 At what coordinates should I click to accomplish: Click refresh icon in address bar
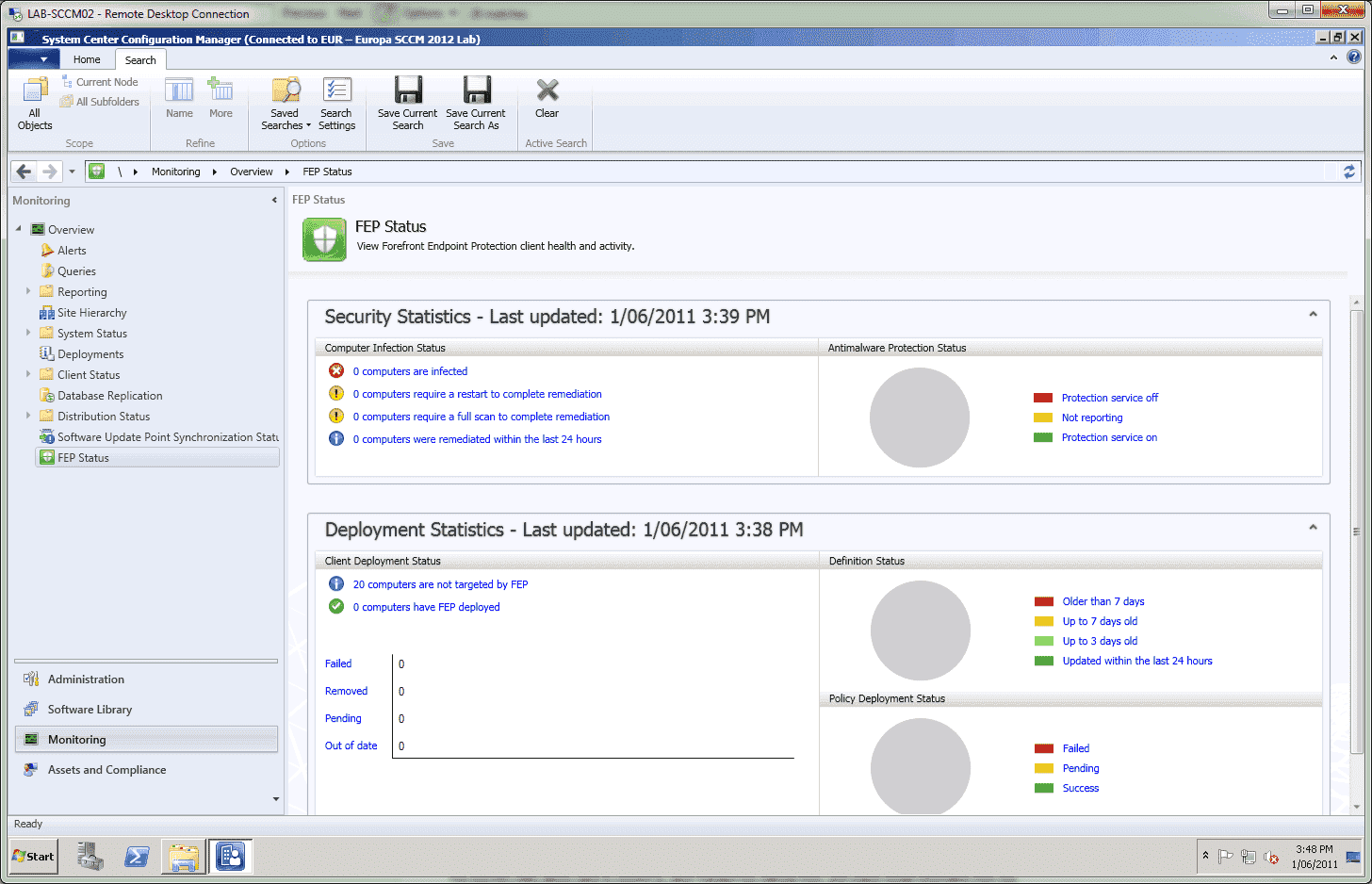click(1349, 172)
